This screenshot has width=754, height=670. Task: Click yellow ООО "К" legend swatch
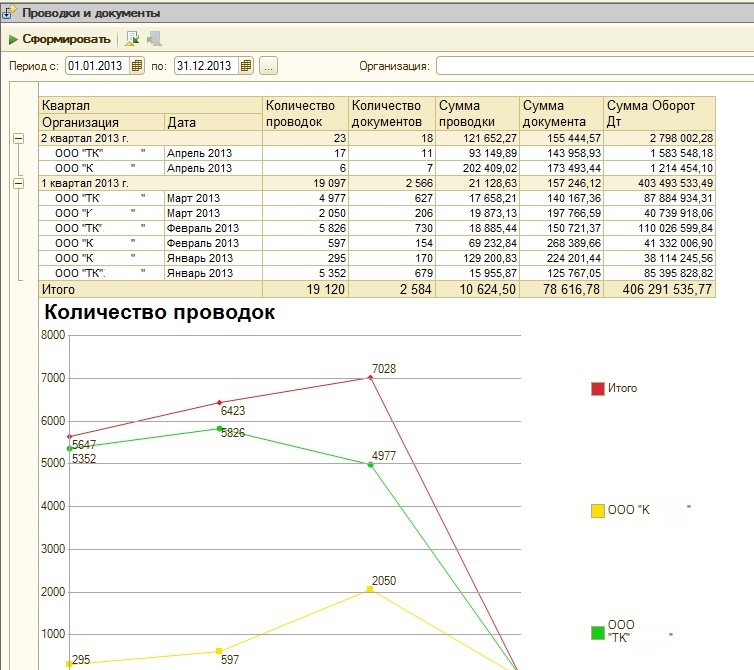(597, 511)
